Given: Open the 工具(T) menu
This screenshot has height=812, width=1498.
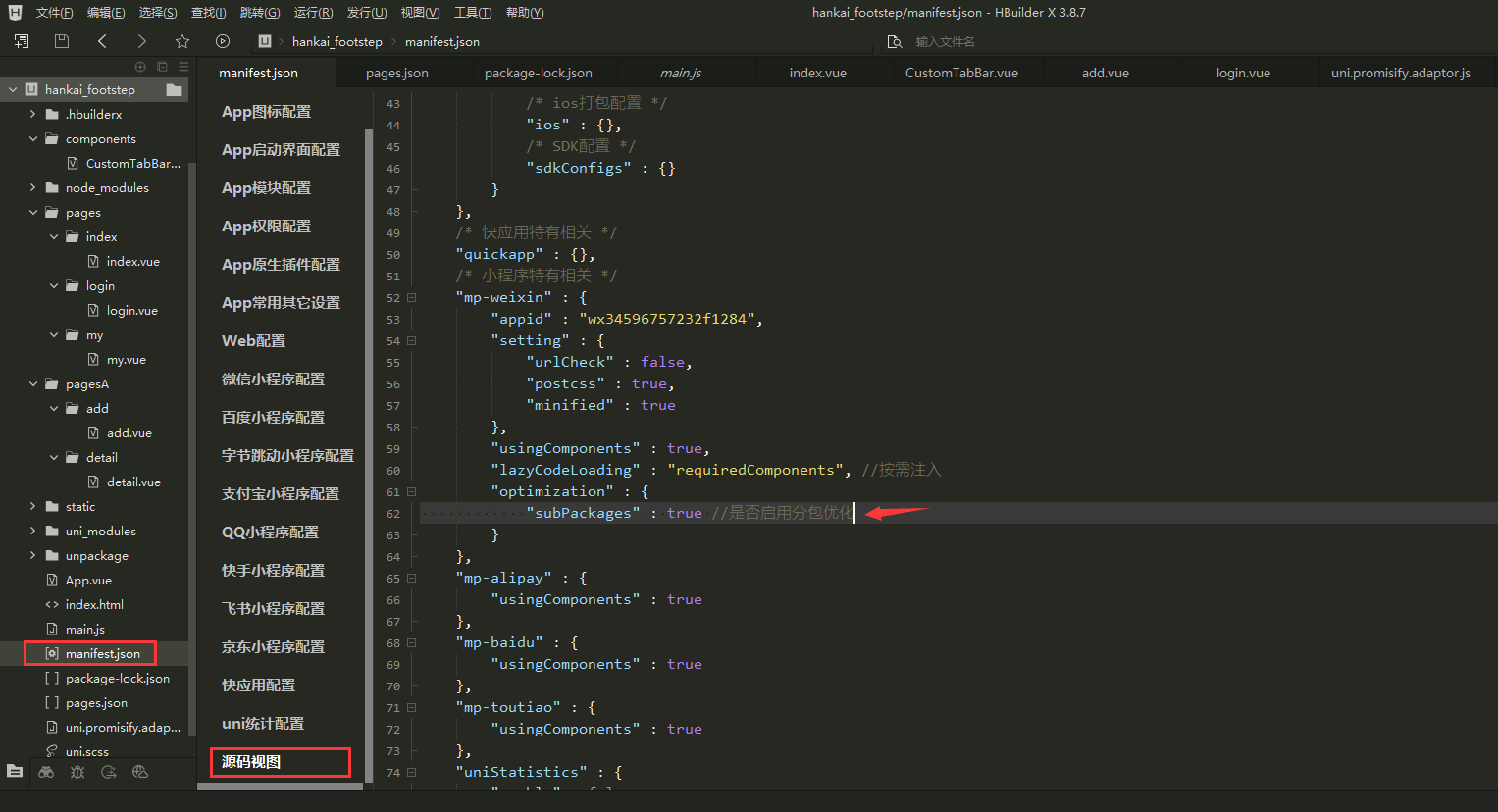Looking at the screenshot, I should pos(473,13).
